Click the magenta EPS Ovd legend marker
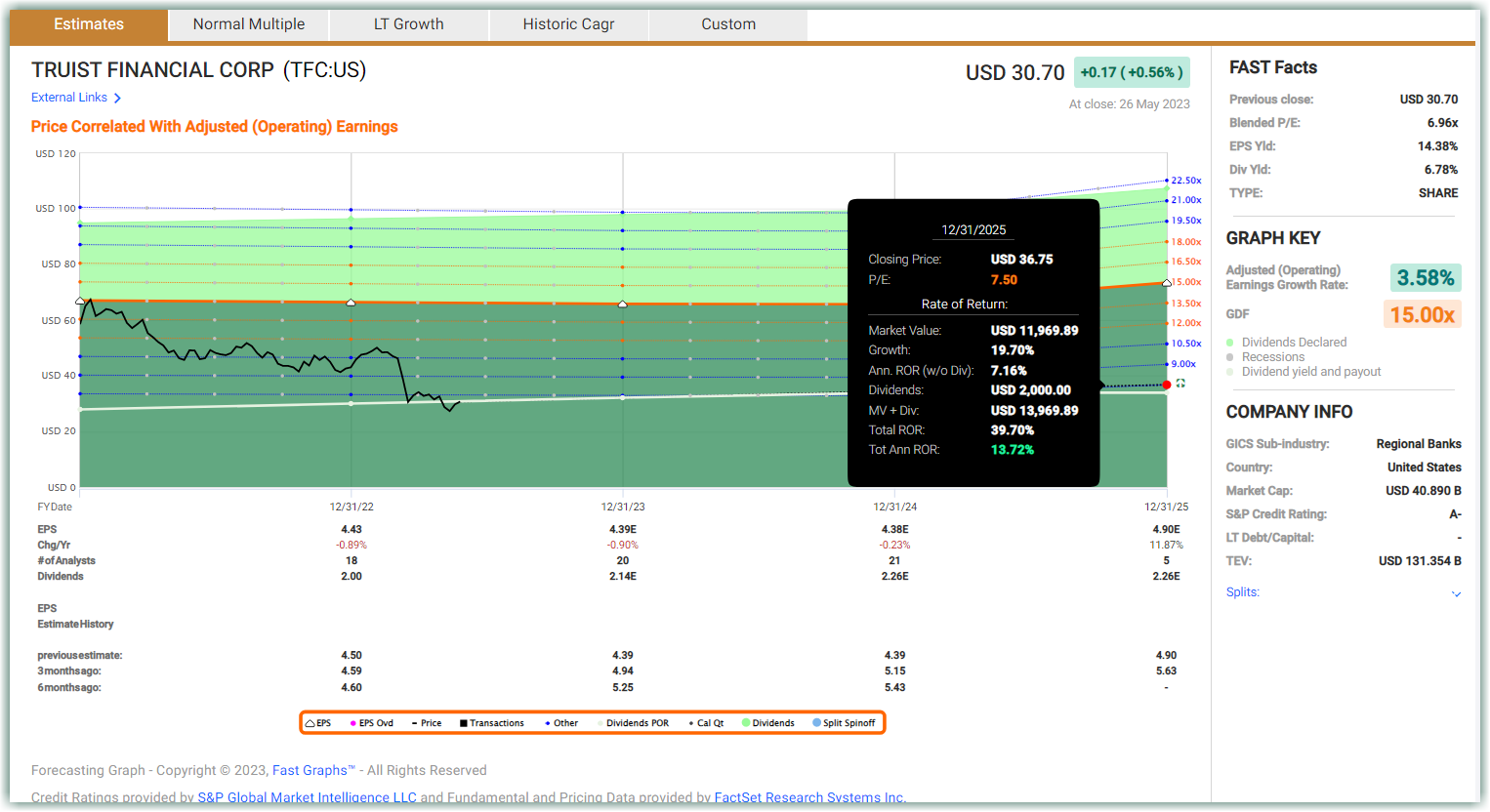Screen dimensions: 1490x812 352,723
